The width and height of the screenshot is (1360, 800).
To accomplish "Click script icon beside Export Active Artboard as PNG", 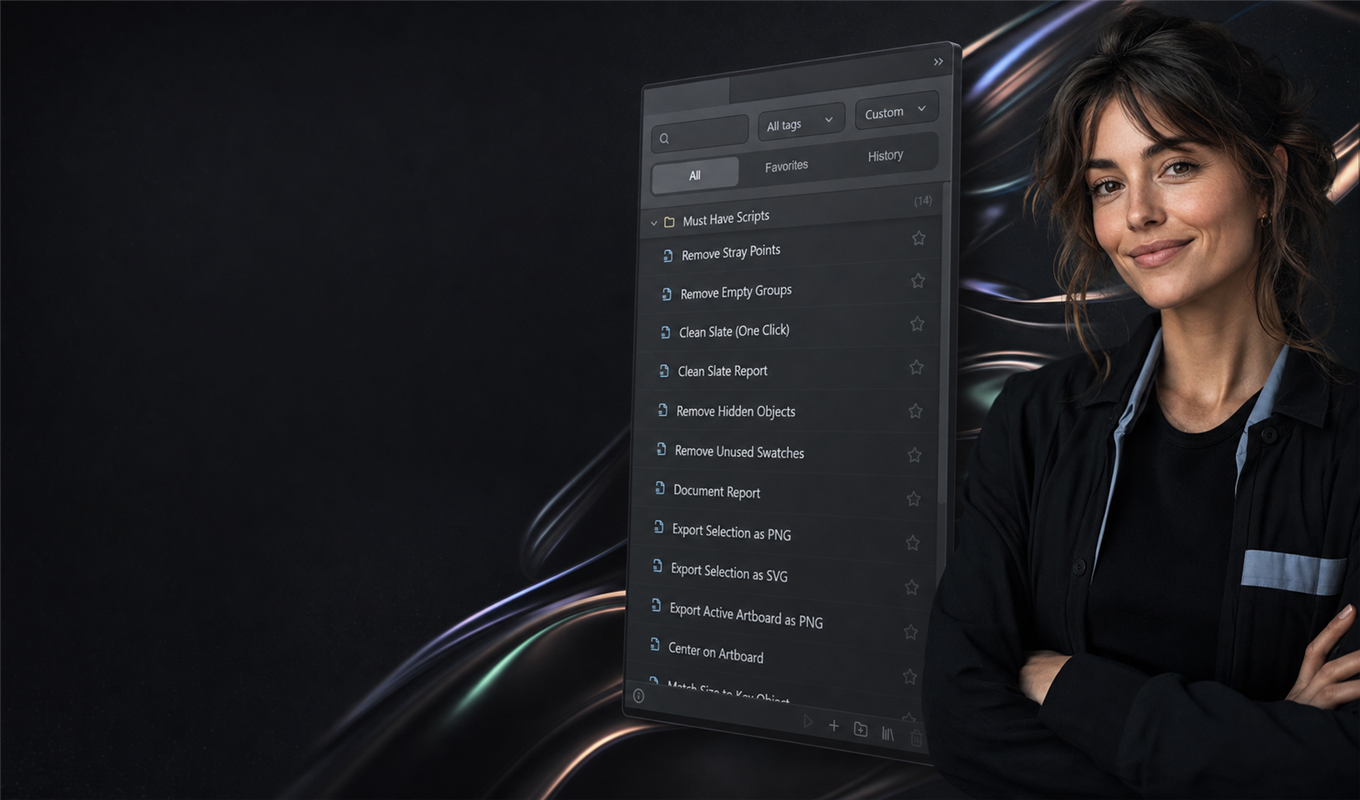I will [656, 605].
